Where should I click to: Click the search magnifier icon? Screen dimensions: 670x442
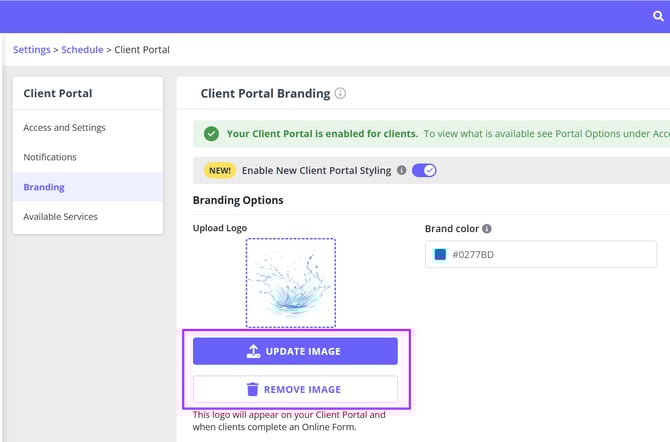pos(658,16)
